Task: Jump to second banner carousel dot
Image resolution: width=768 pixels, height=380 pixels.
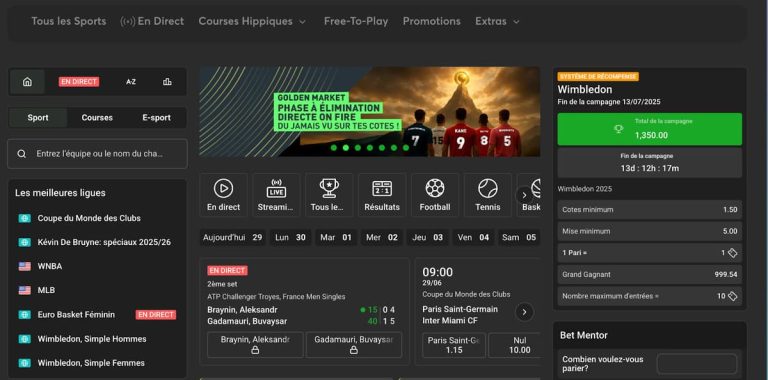Action: click(346, 147)
